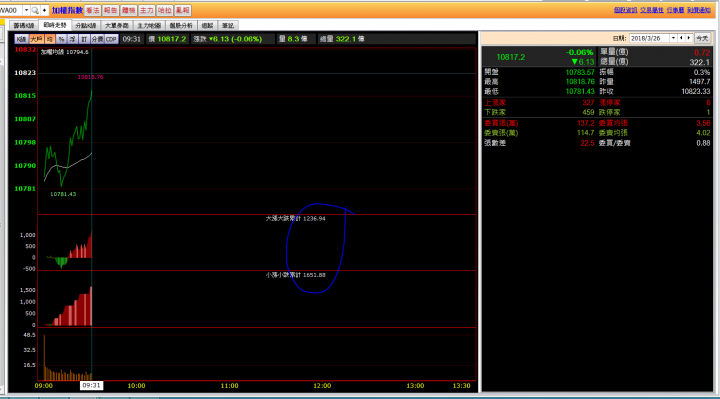This screenshot has height=399, width=720.
Task: Click the 訂 toolbar icon
Action: pos(84,39)
